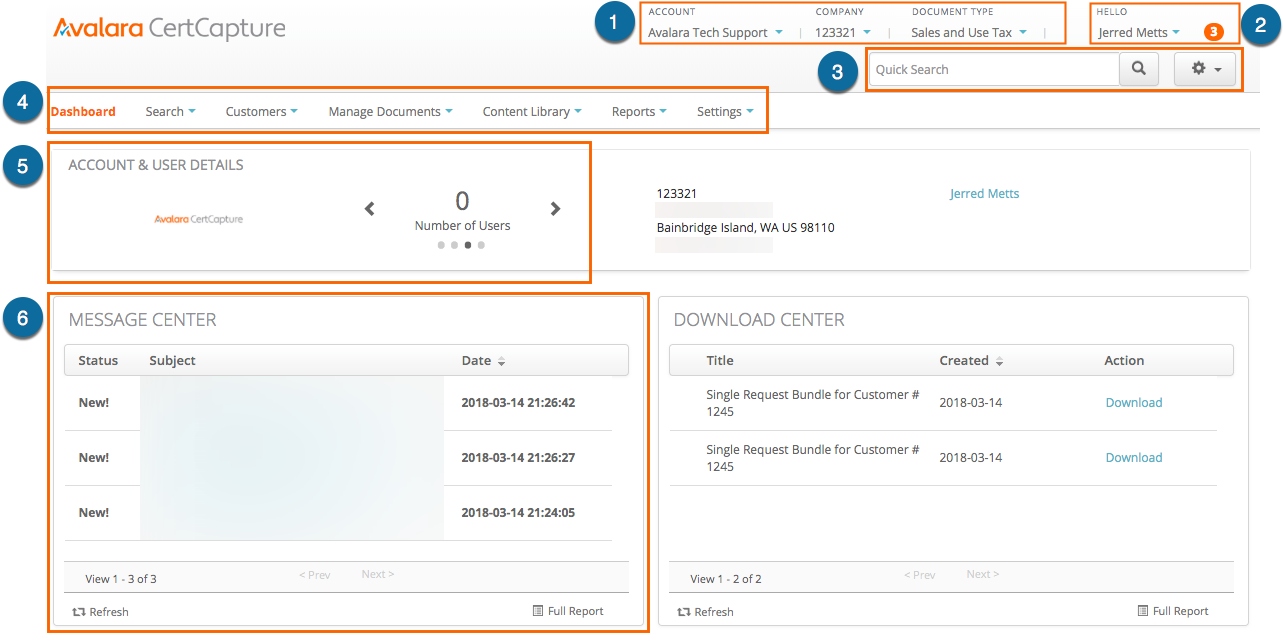The height and width of the screenshot is (641, 1283).
Task: Expand the Account dropdown Avalara Tech Support
Action: 715,32
